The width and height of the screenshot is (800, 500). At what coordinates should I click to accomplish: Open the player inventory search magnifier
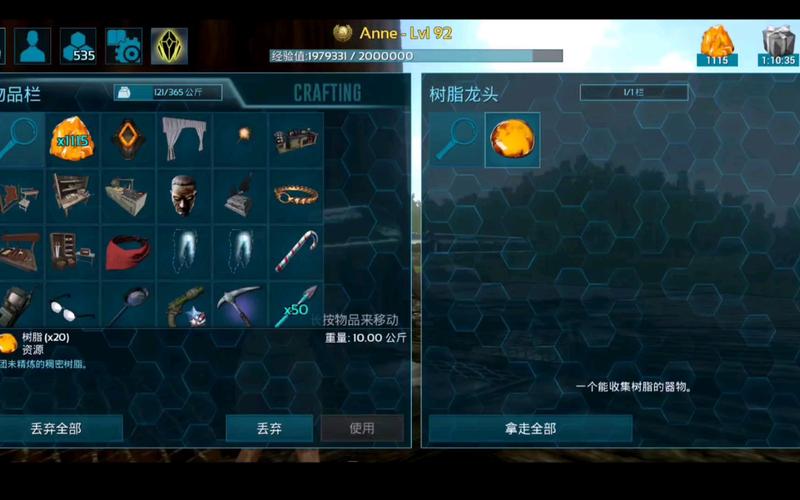tap(20, 139)
